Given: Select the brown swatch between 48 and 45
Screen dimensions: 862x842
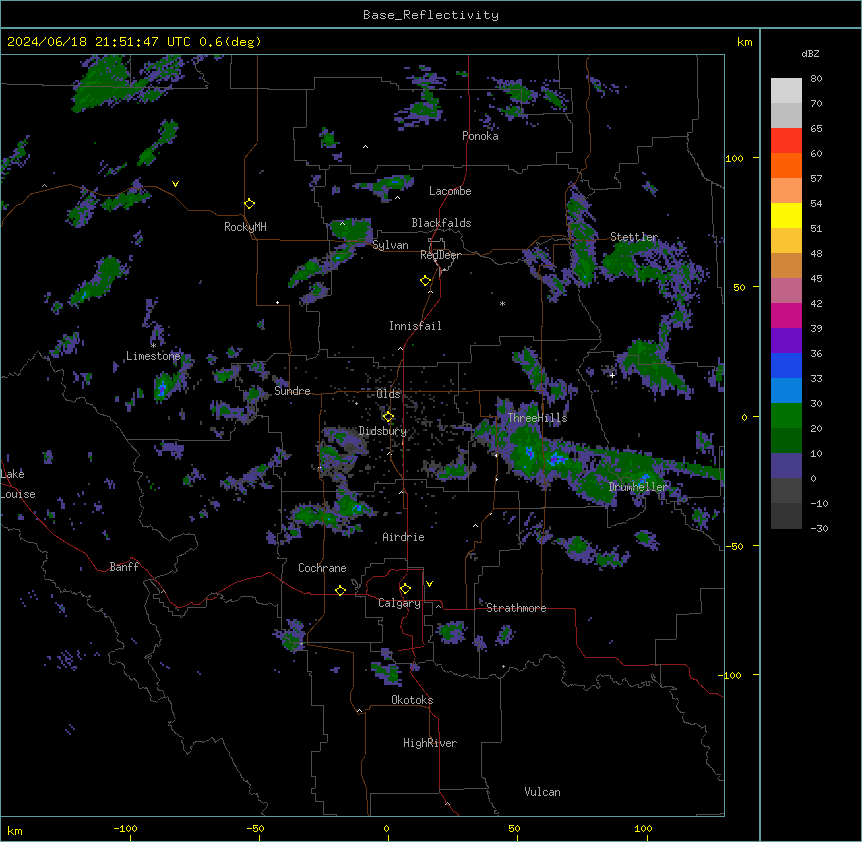Looking at the screenshot, I should [x=786, y=265].
